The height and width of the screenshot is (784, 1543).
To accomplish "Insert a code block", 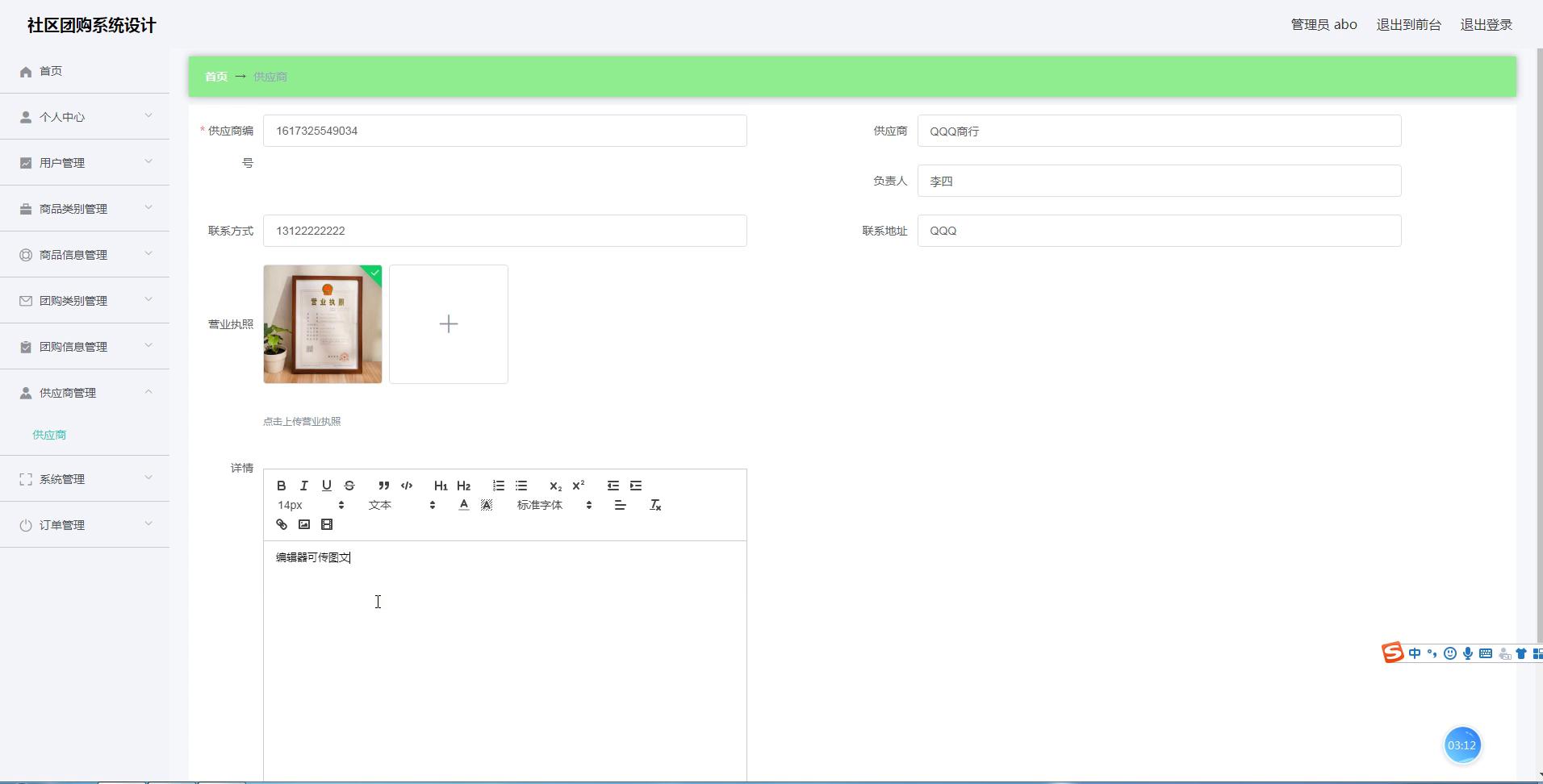I will point(407,486).
